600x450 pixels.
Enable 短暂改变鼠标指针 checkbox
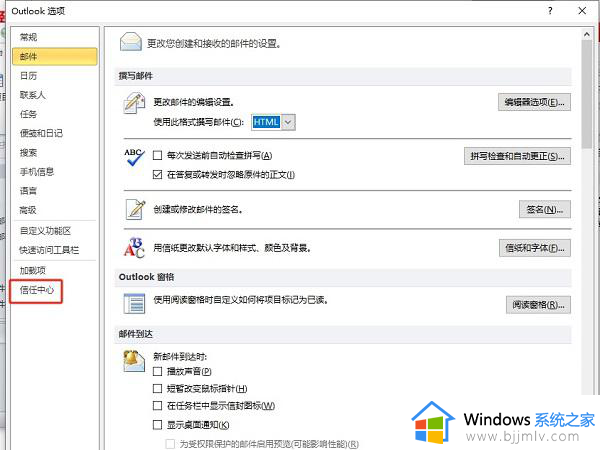(157, 389)
